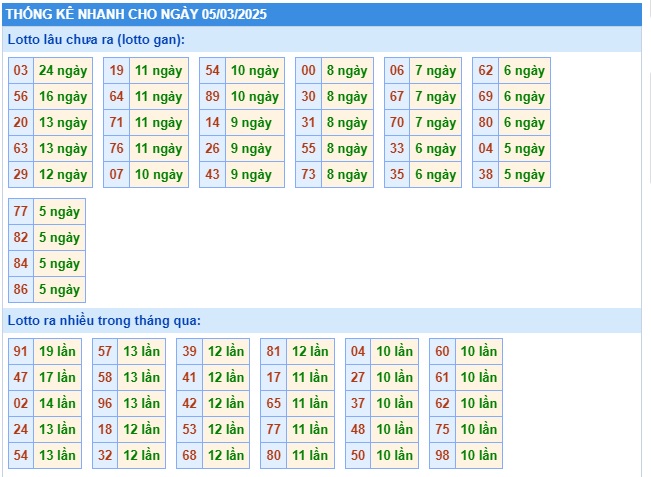Click '13 lần' next to number 96
Image resolution: width=651 pixels, height=477 pixels.
tap(142, 403)
